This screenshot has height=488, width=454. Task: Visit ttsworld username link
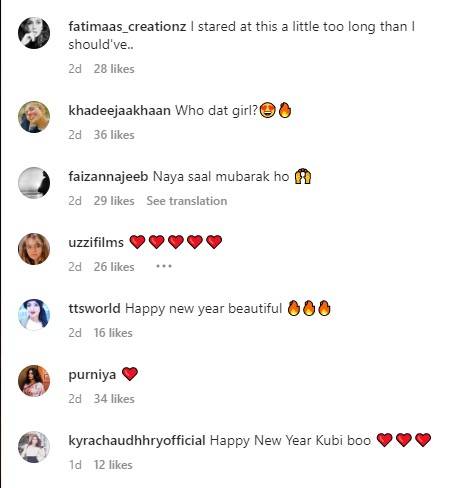point(94,308)
